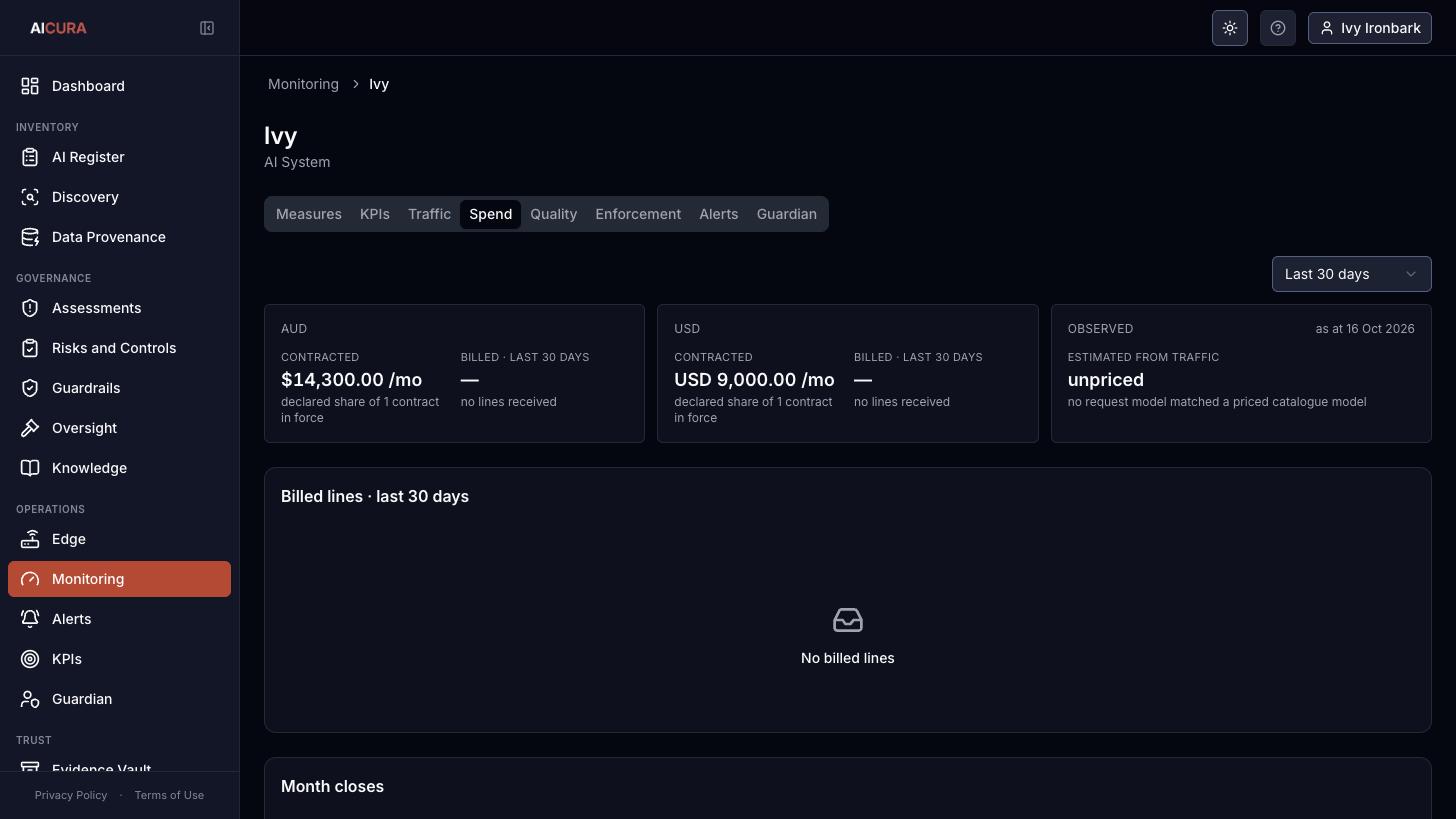The width and height of the screenshot is (1456, 819).
Task: Click the Oversight gavel icon
Action: tap(30, 428)
